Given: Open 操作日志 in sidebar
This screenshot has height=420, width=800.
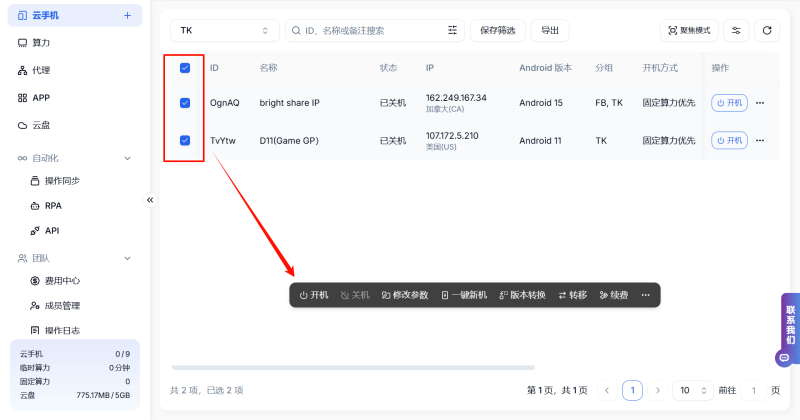Looking at the screenshot, I should (x=55, y=330).
